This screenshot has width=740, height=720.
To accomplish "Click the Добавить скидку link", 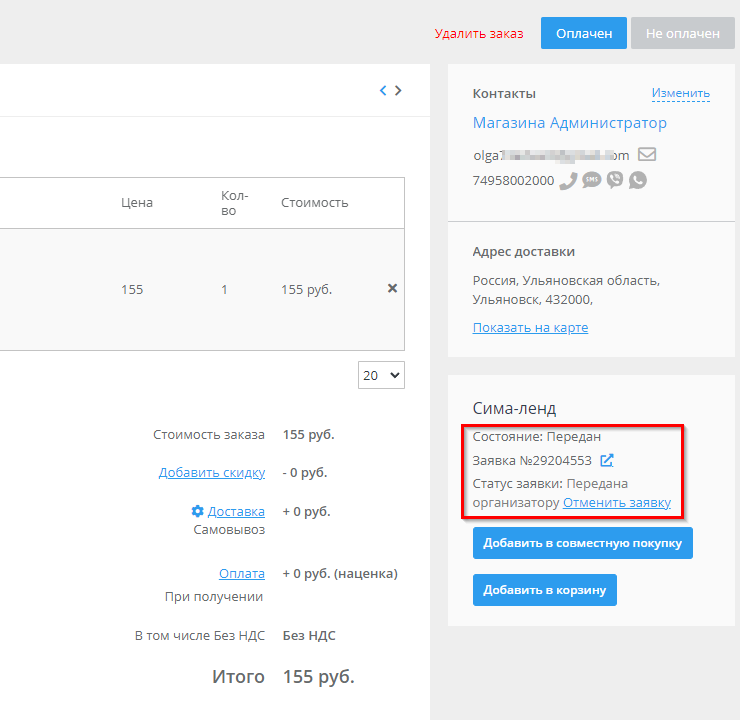I will click(x=212, y=472).
